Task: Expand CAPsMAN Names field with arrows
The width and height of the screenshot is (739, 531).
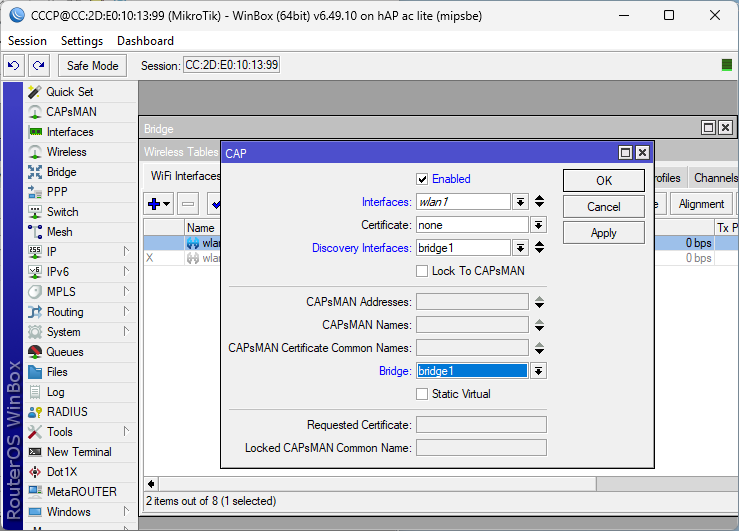Action: coord(540,325)
